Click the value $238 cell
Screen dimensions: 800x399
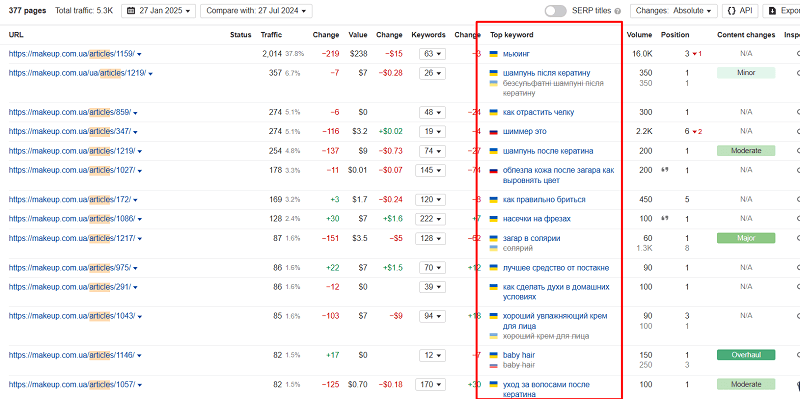point(358,54)
